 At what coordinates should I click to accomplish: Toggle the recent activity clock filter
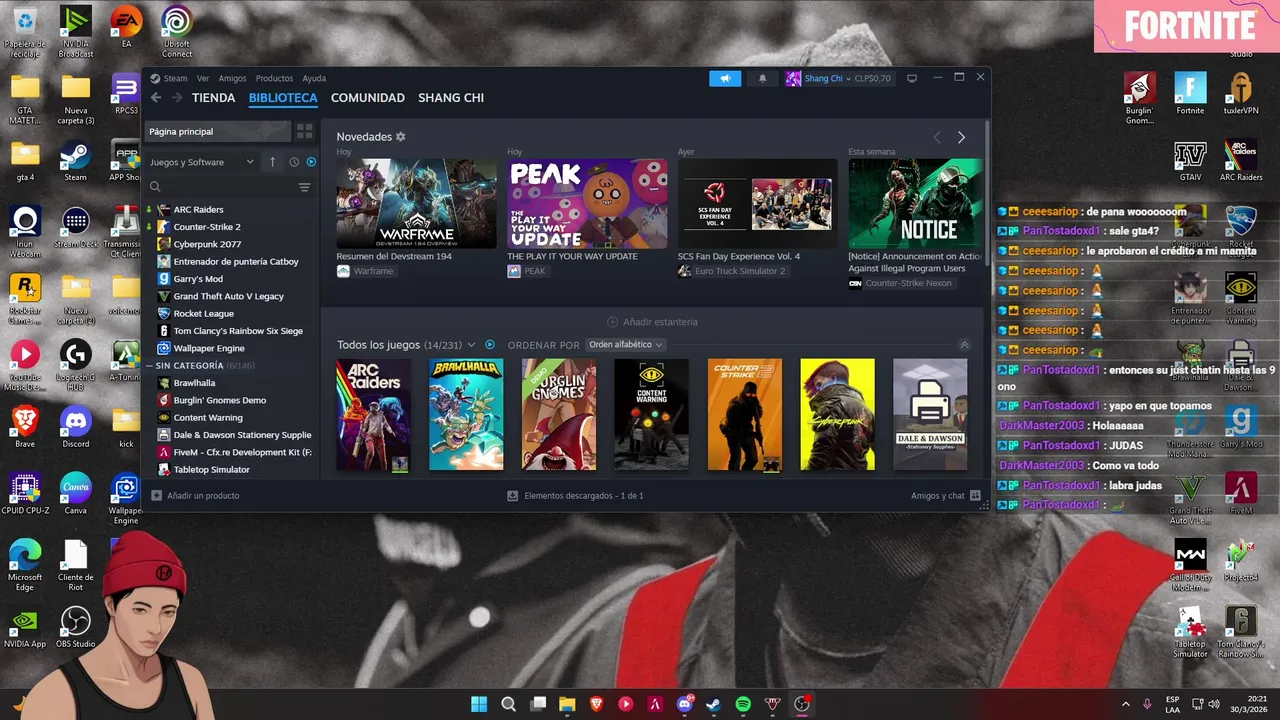[x=294, y=162]
